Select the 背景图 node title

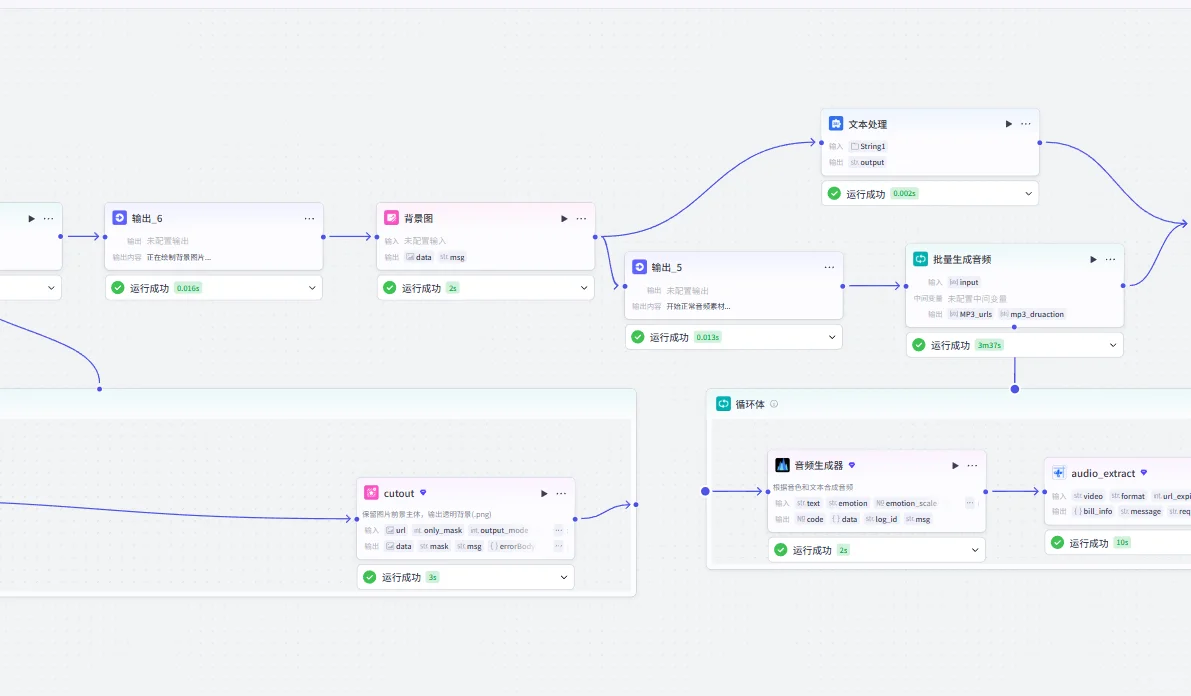419,218
